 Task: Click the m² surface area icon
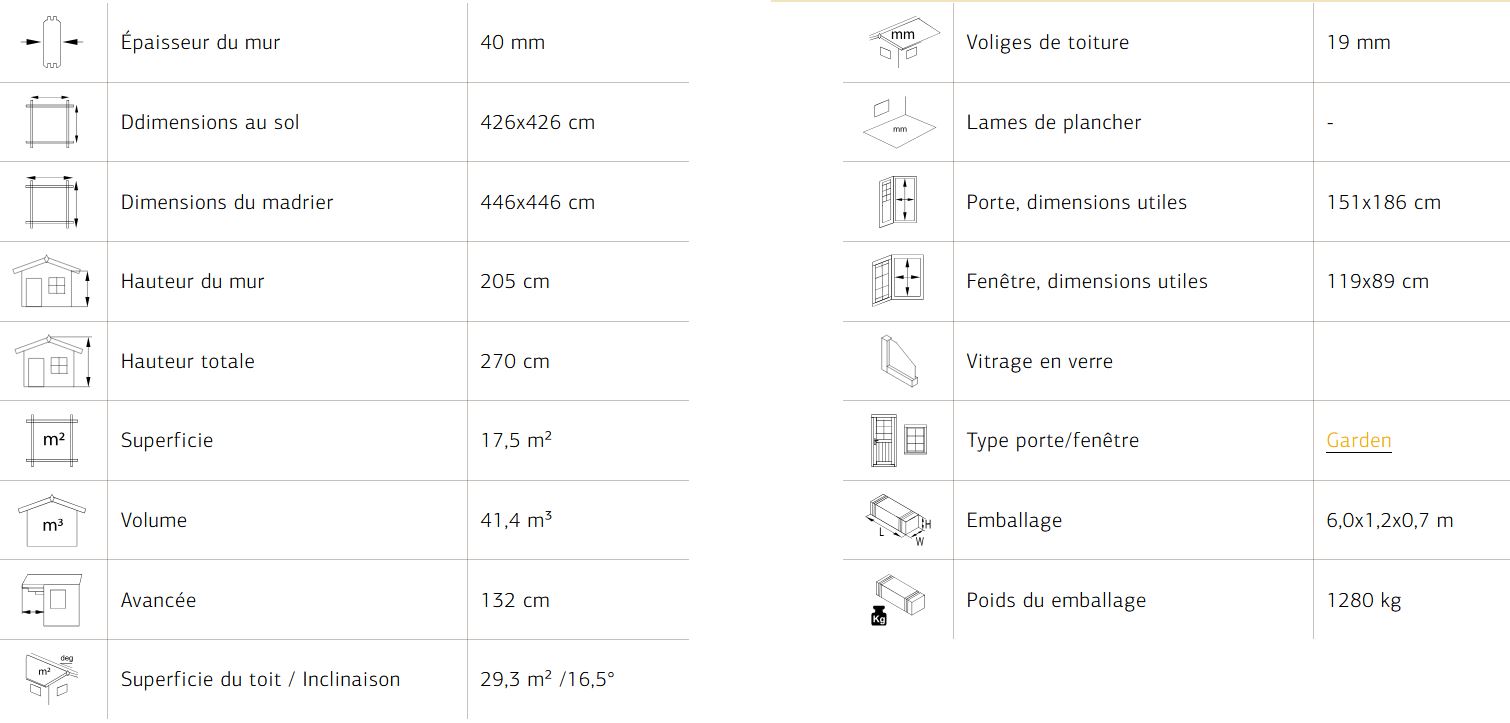pyautogui.click(x=52, y=440)
